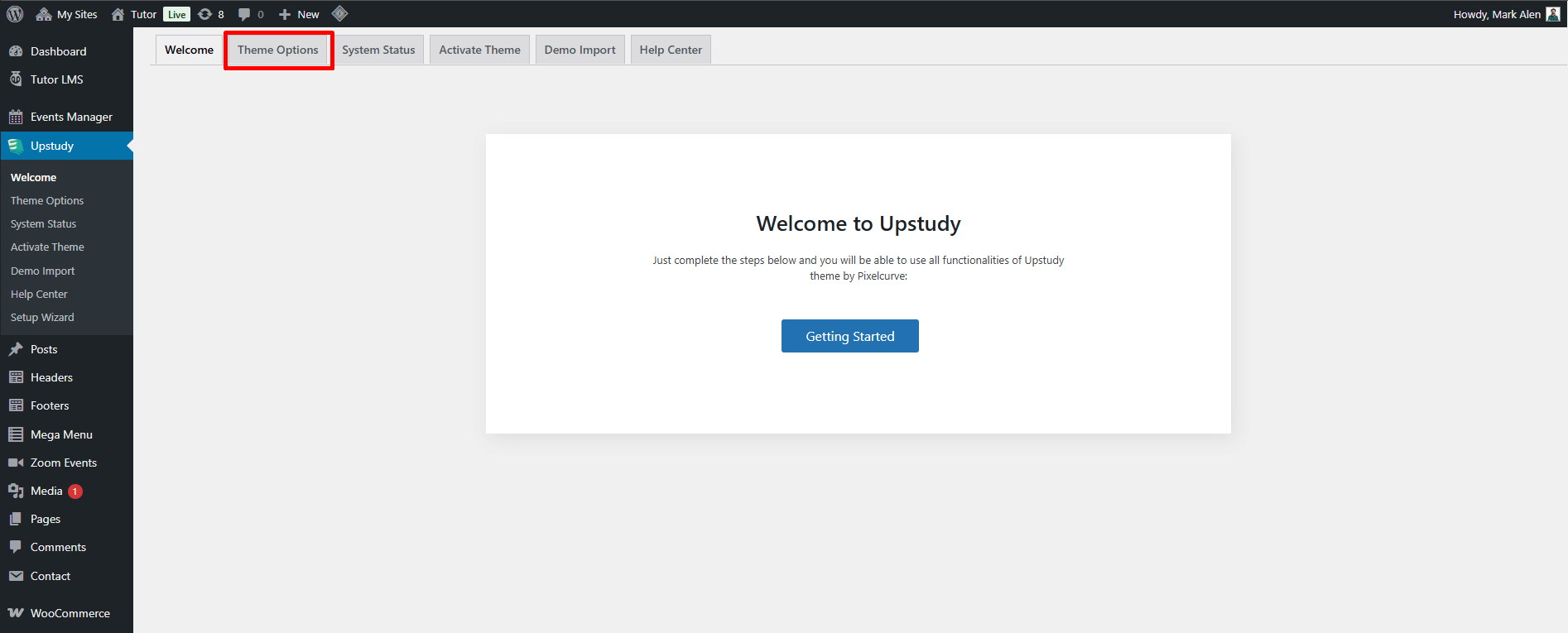Open Tutor LMS sidebar item
Image resolution: width=1568 pixels, height=633 pixels.
66,79
